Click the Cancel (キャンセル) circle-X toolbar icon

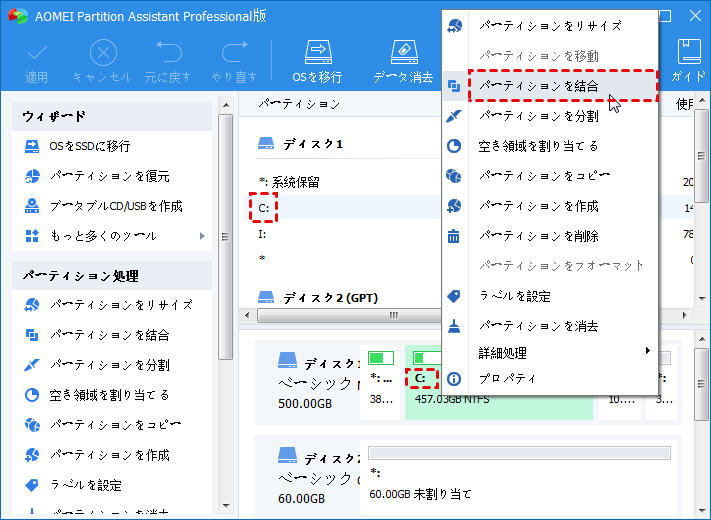point(103,53)
